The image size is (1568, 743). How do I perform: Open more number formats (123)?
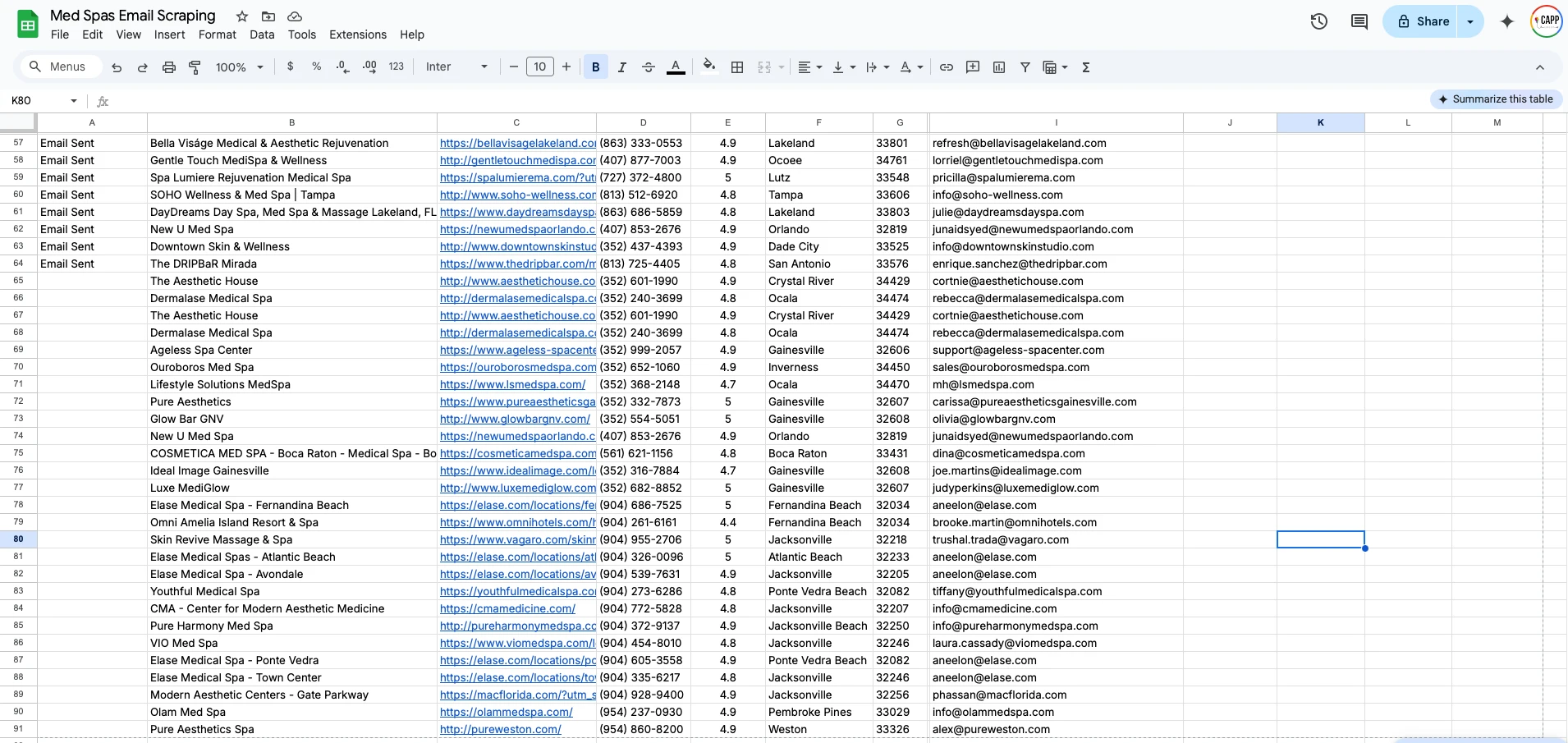pyautogui.click(x=397, y=67)
